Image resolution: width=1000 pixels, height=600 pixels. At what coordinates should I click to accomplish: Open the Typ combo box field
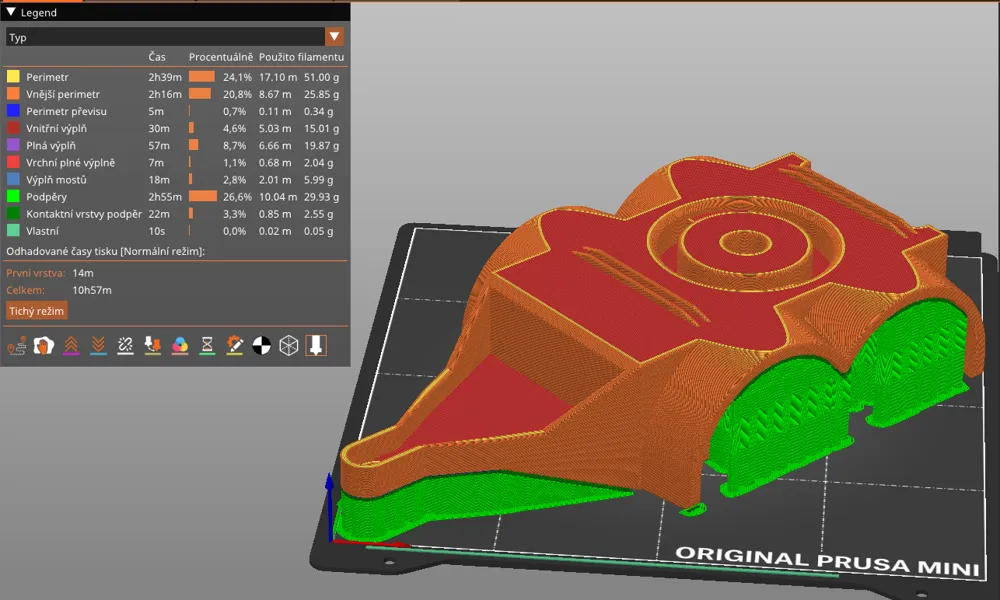[x=175, y=37]
